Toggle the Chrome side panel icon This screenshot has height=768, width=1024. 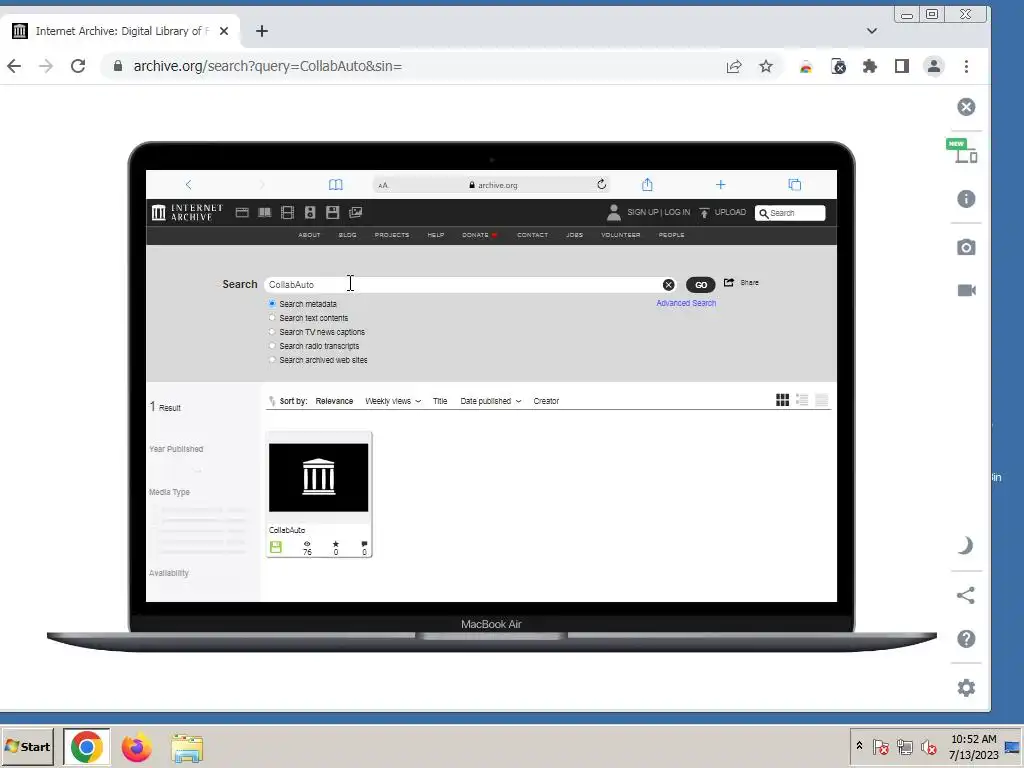tap(901, 66)
